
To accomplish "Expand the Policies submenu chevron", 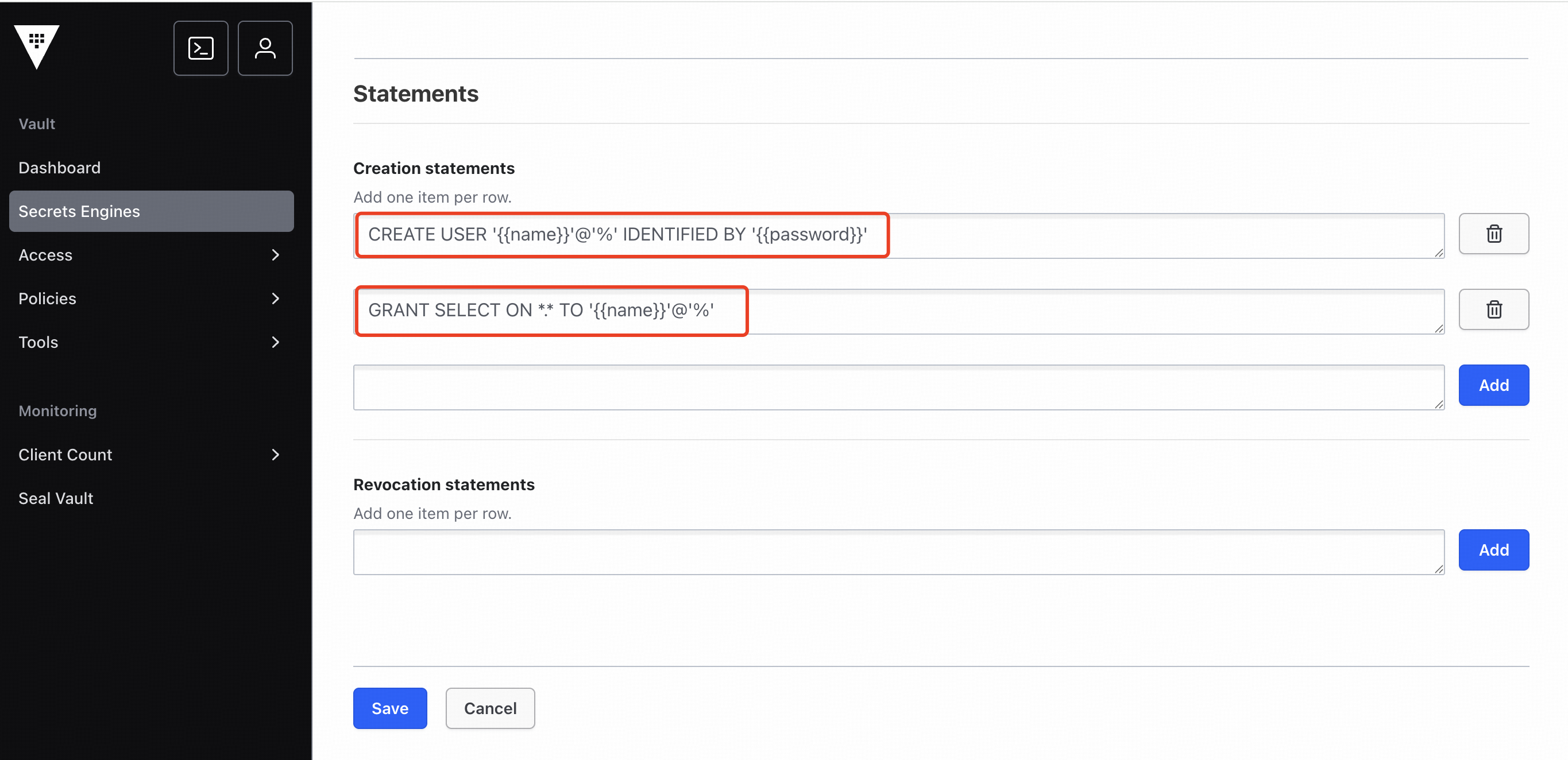I will tap(275, 298).
